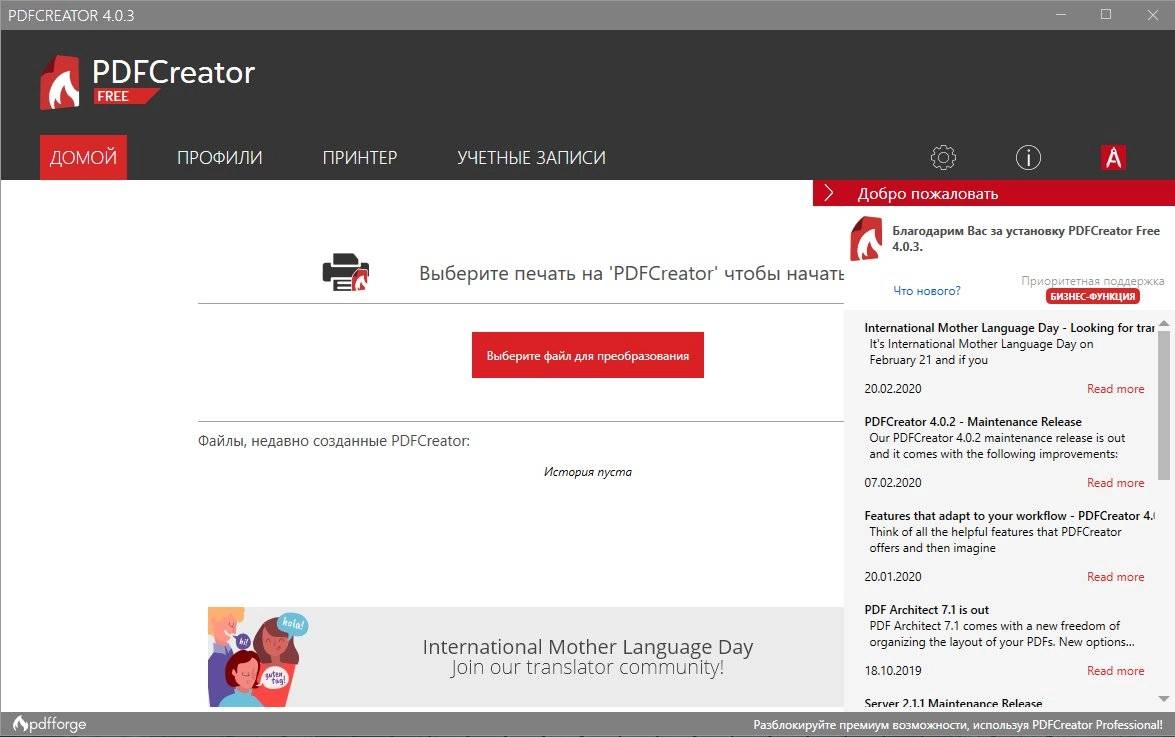Open PDF Architect red A icon
The image size is (1175, 737).
point(1114,157)
